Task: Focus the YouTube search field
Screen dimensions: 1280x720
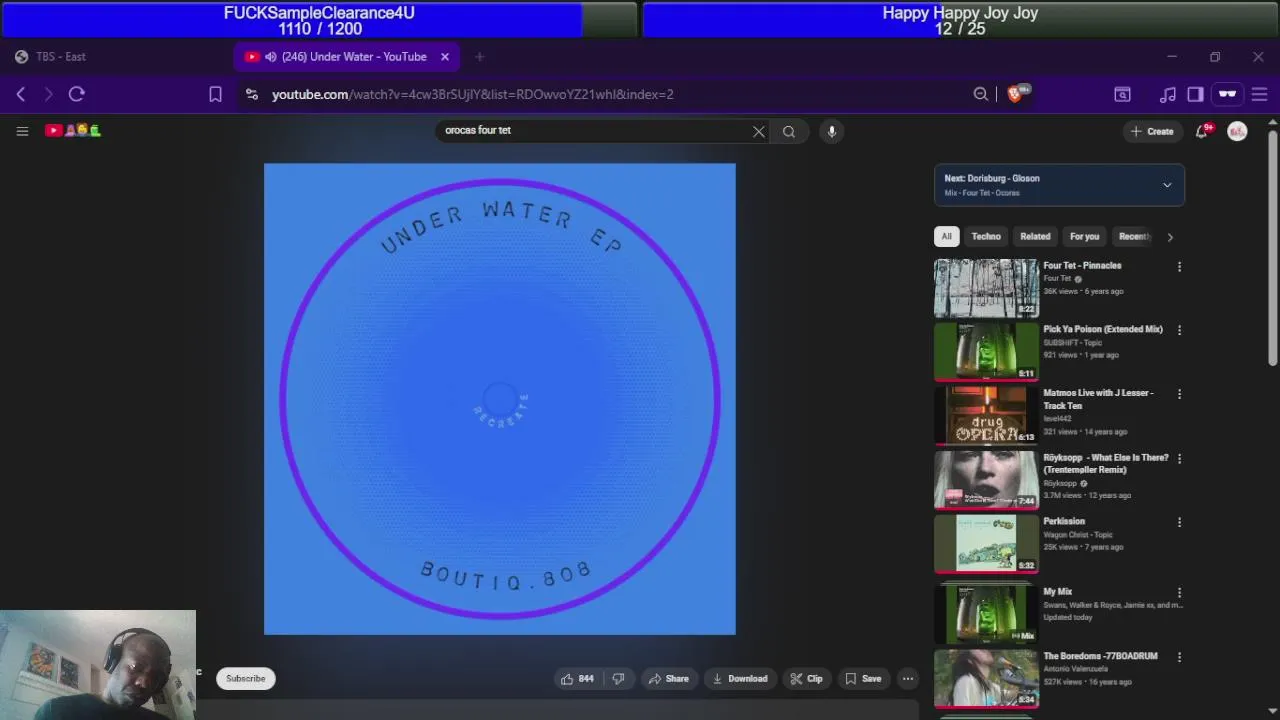Action: pos(595,131)
